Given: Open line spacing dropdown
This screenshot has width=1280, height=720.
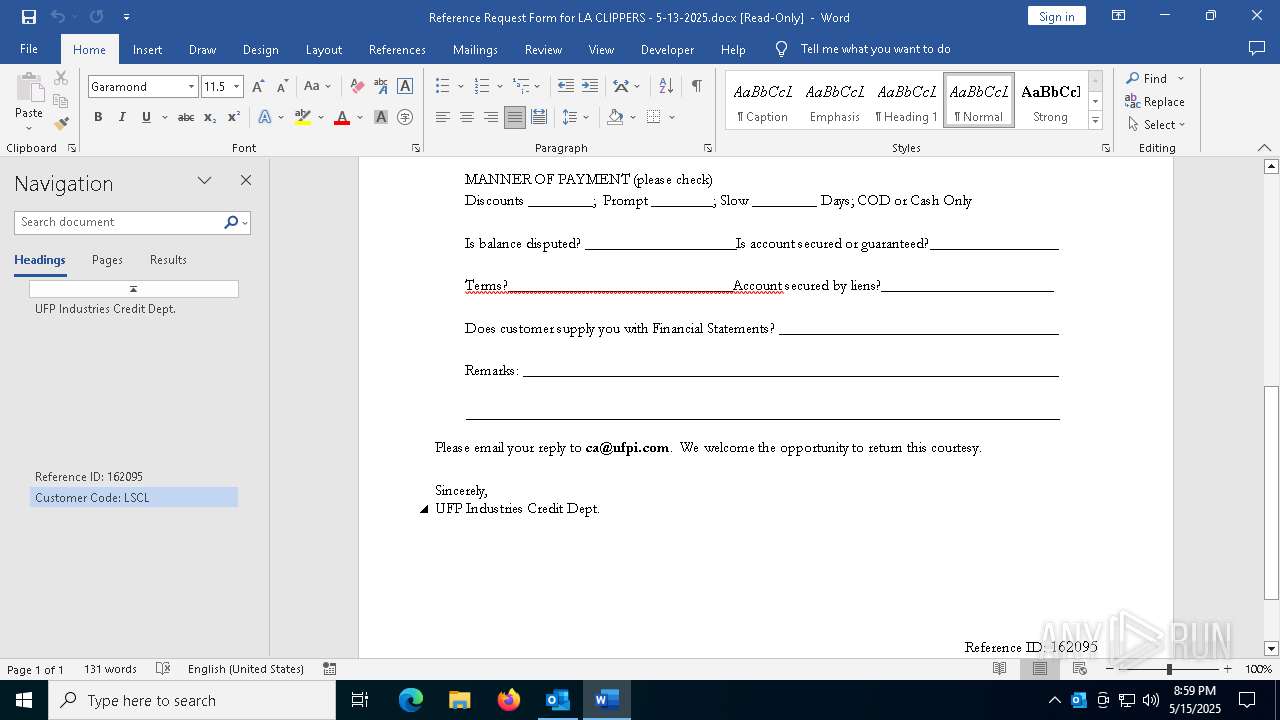Looking at the screenshot, I should pos(576,117).
